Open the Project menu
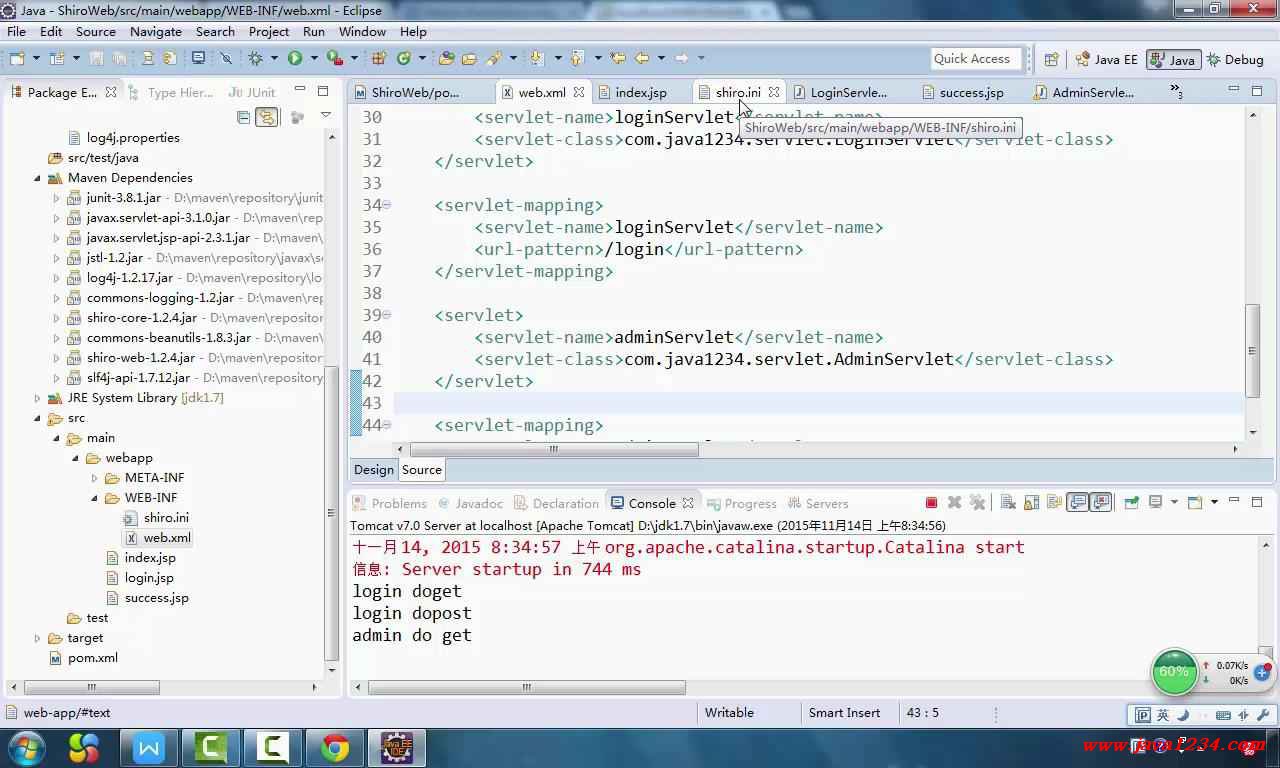 click(269, 31)
